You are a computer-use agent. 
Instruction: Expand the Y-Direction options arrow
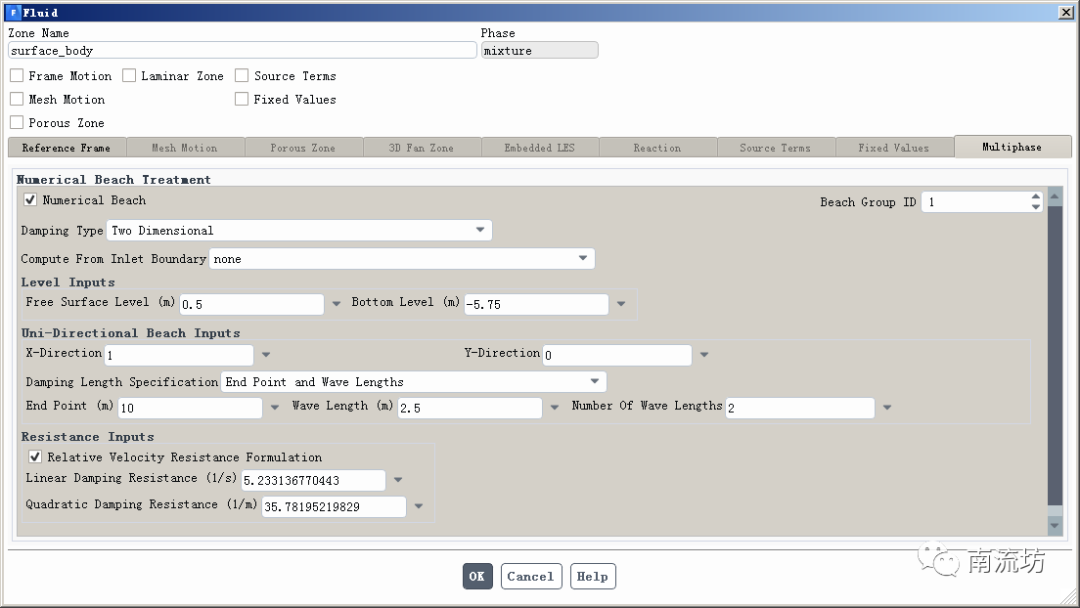click(704, 355)
